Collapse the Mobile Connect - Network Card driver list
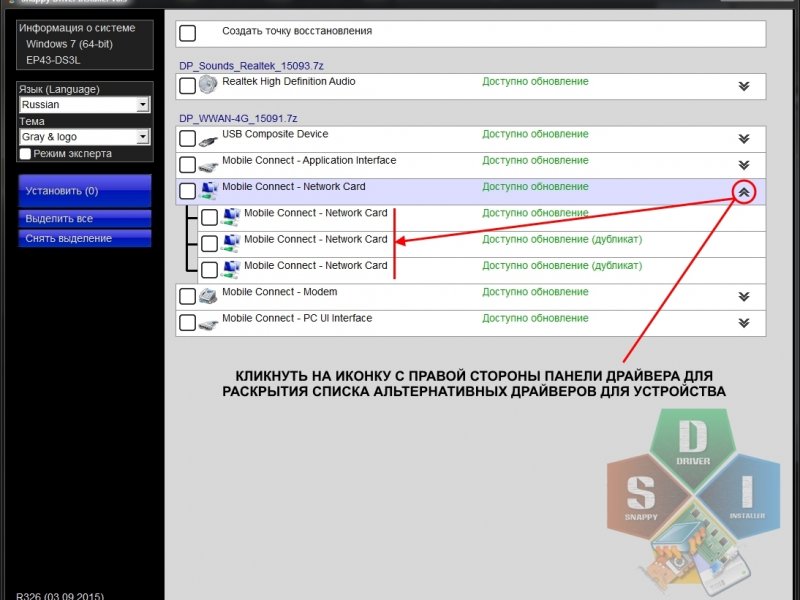Viewport: 800px width, 600px height. tap(744, 192)
